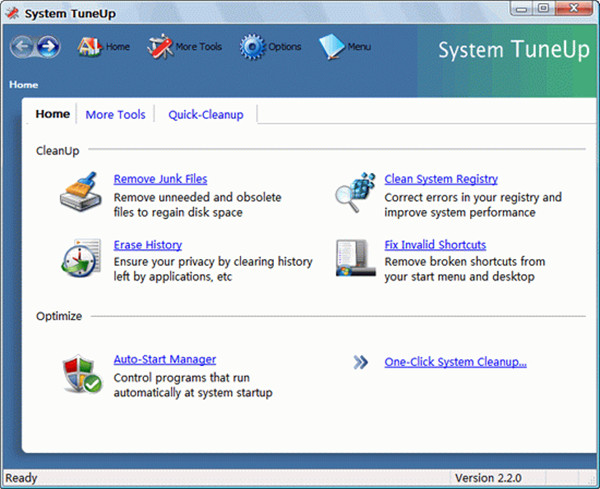Click the broom Remove Junk Files icon

[81, 192]
